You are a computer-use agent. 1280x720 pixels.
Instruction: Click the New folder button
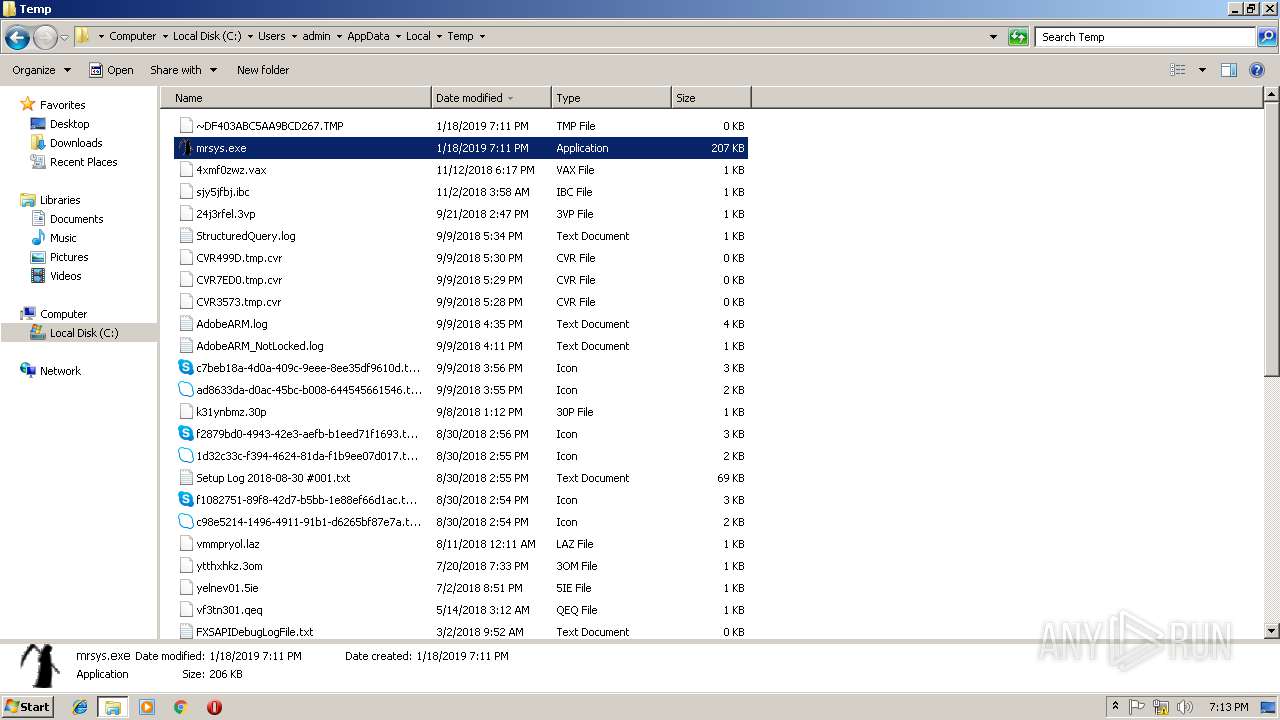click(263, 70)
